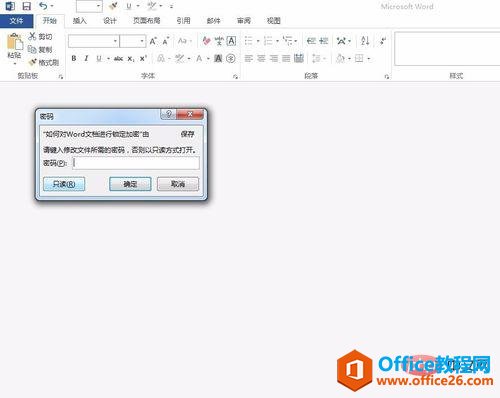The height and width of the screenshot is (398, 500).
Task: Click the Align Left icon
Action: tap(248, 59)
